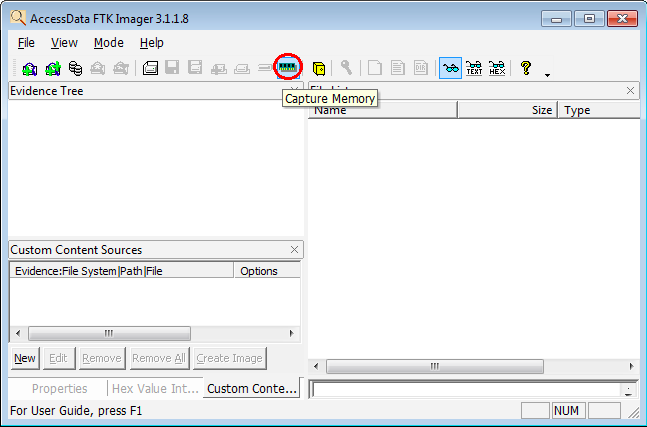This screenshot has height=427, width=647.
Task: Click the disabled Edit button
Action: (x=58, y=358)
